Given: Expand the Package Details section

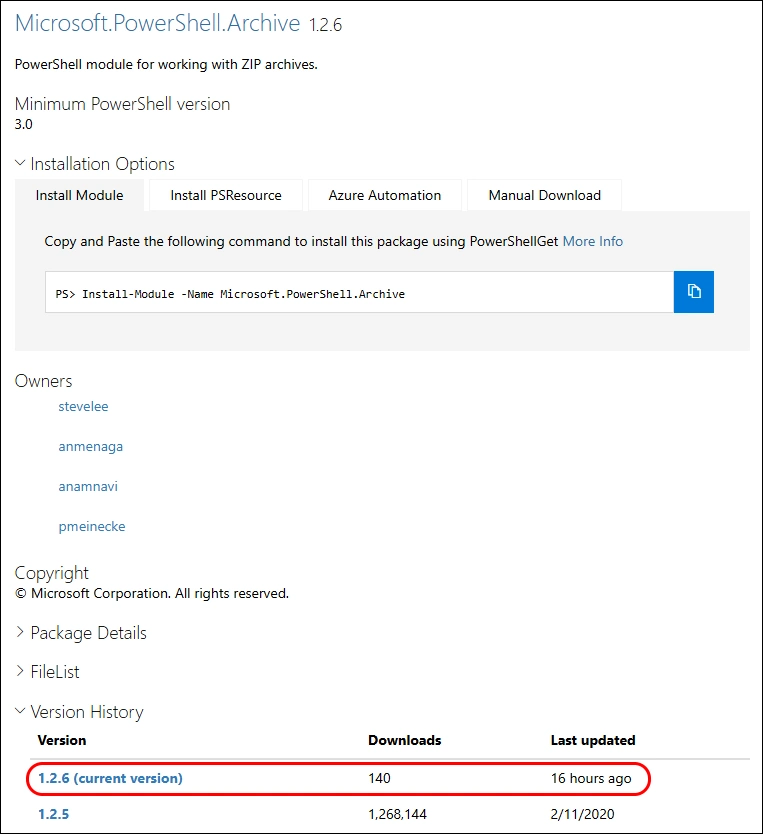Looking at the screenshot, I should pos(81,633).
